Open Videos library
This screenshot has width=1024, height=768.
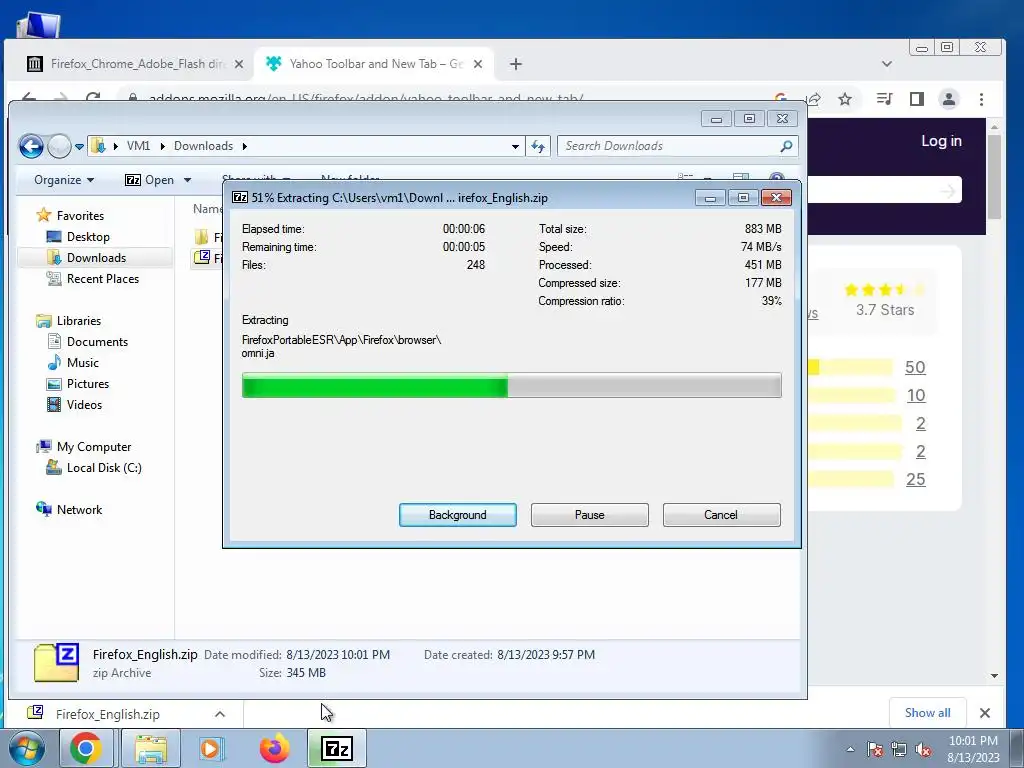tap(84, 404)
